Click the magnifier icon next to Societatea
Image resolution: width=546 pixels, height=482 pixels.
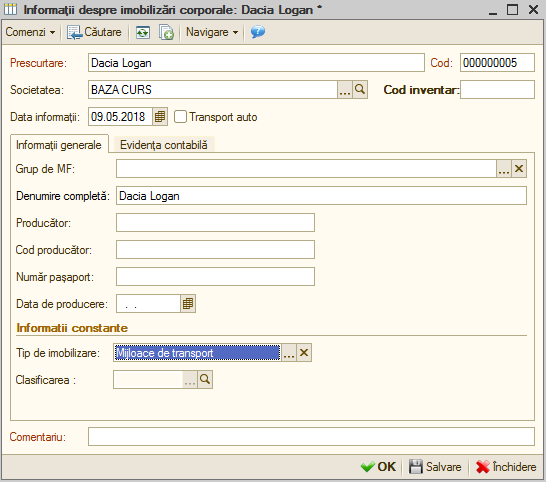click(x=360, y=90)
